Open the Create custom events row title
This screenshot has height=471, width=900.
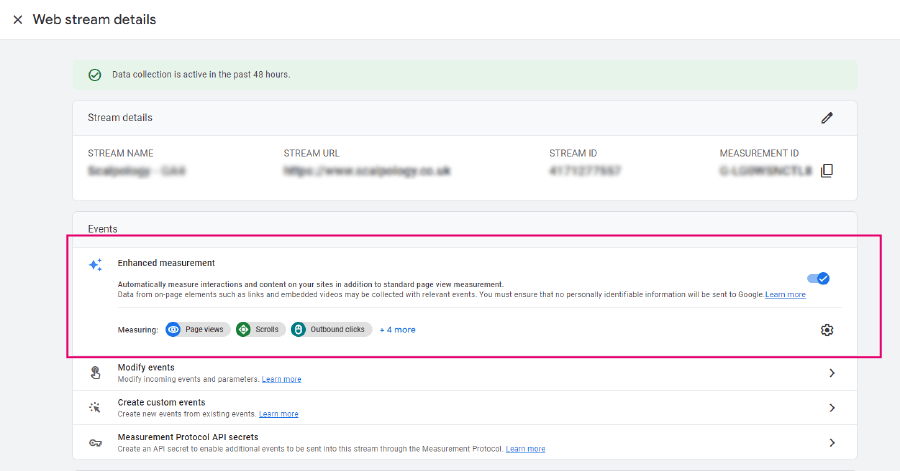161,402
